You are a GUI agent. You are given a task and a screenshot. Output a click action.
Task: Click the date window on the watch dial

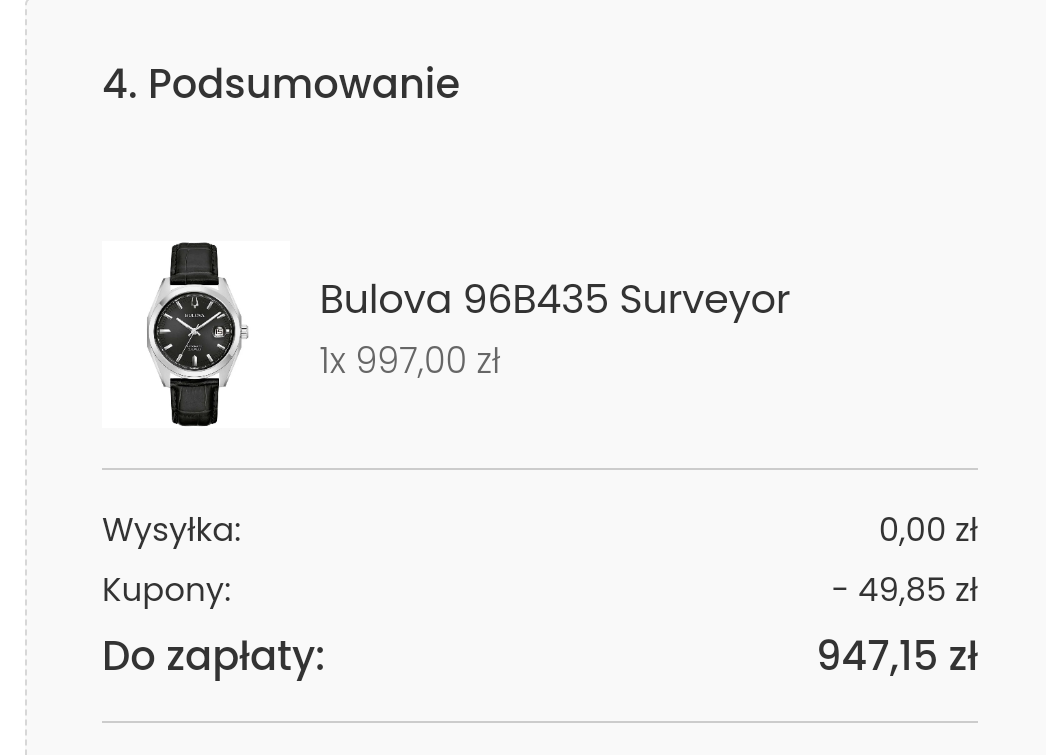pyautogui.click(x=219, y=331)
